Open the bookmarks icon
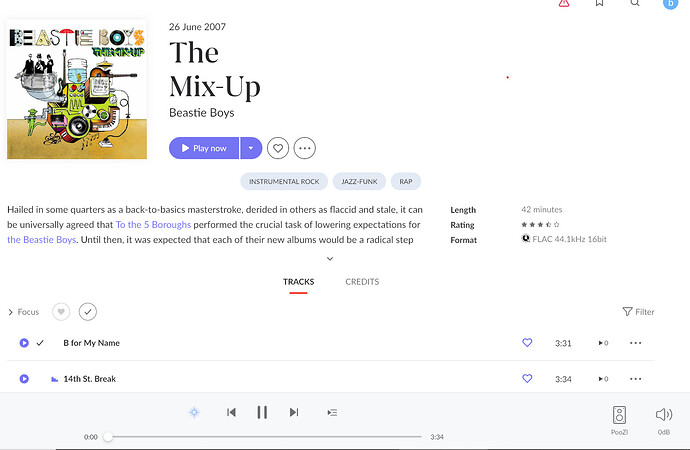 click(x=599, y=3)
